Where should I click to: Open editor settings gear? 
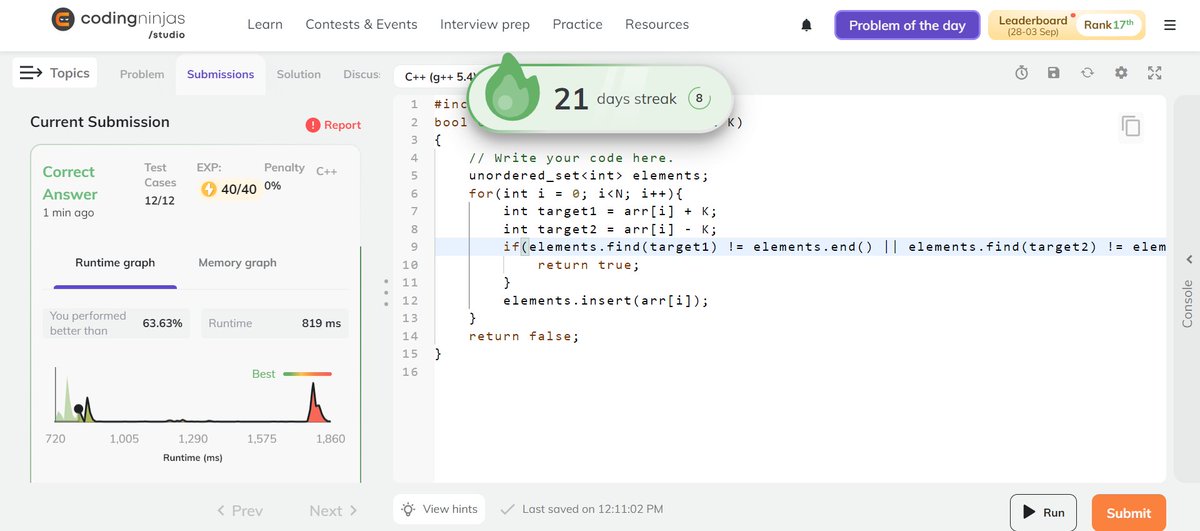tap(1121, 73)
